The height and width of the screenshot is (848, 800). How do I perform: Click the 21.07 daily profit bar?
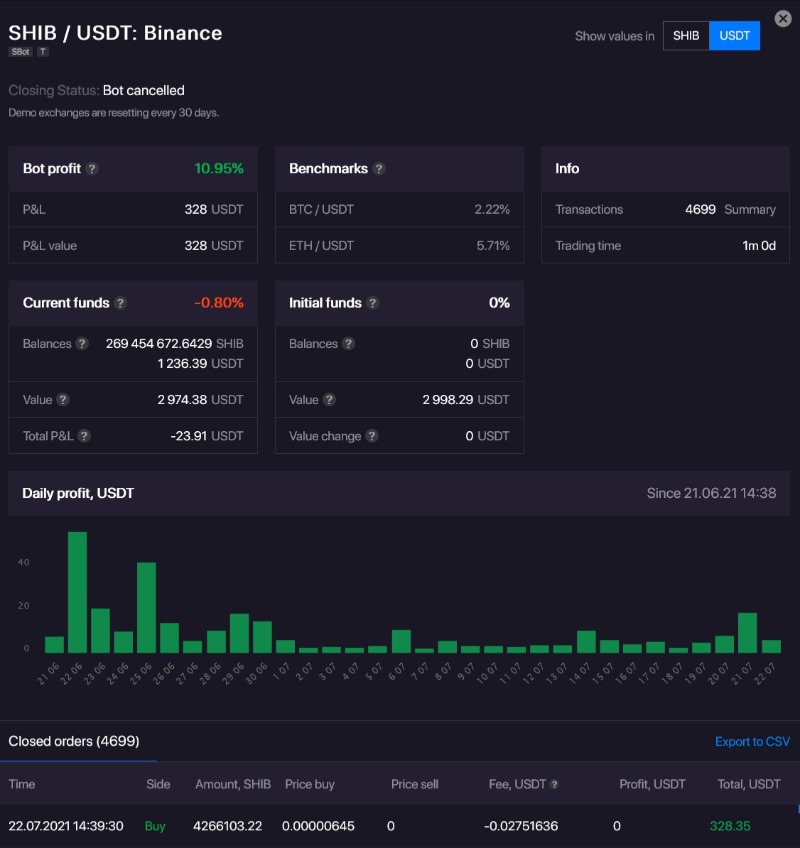(x=748, y=633)
